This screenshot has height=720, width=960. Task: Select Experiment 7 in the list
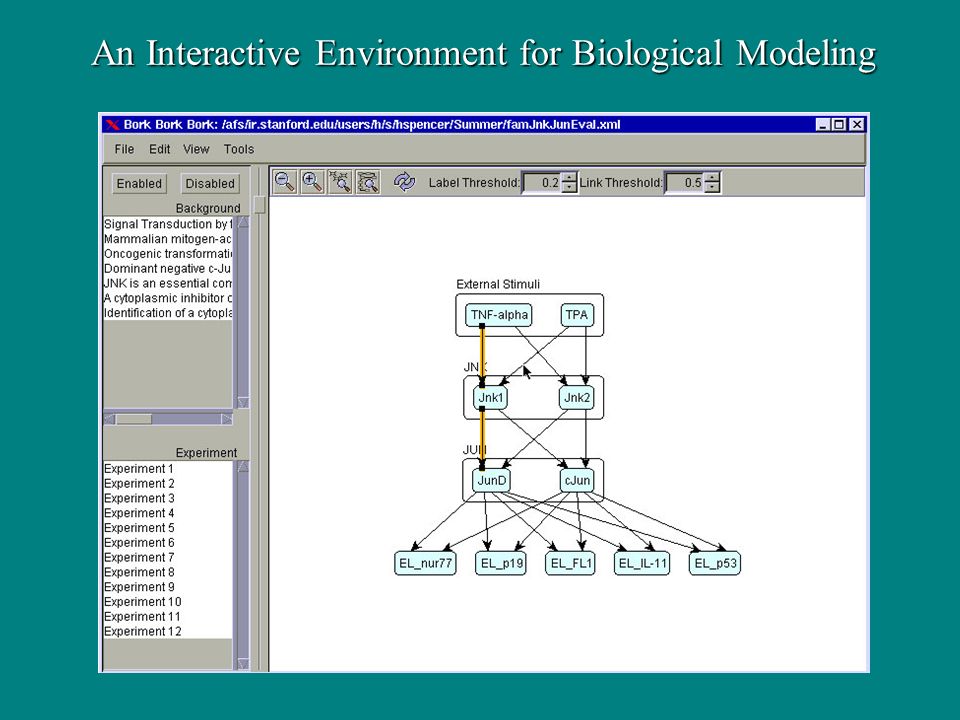pos(168,557)
